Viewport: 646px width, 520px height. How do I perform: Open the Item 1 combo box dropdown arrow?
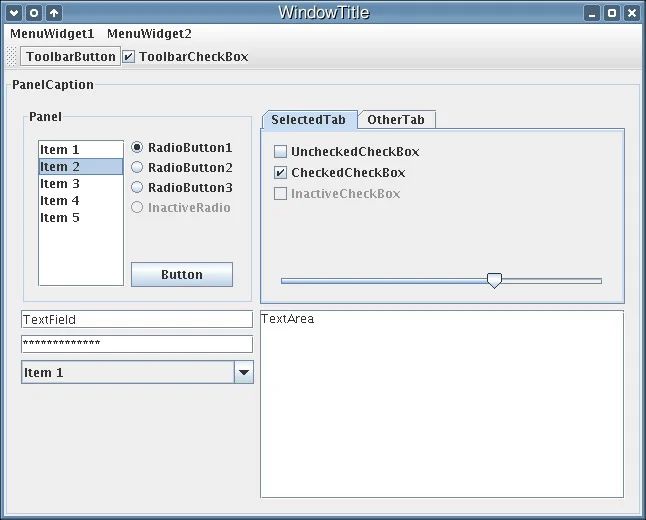[x=244, y=372]
